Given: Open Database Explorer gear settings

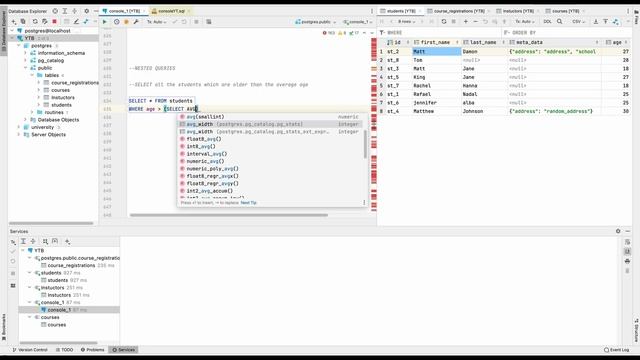Looking at the screenshot, I should coord(86,11).
